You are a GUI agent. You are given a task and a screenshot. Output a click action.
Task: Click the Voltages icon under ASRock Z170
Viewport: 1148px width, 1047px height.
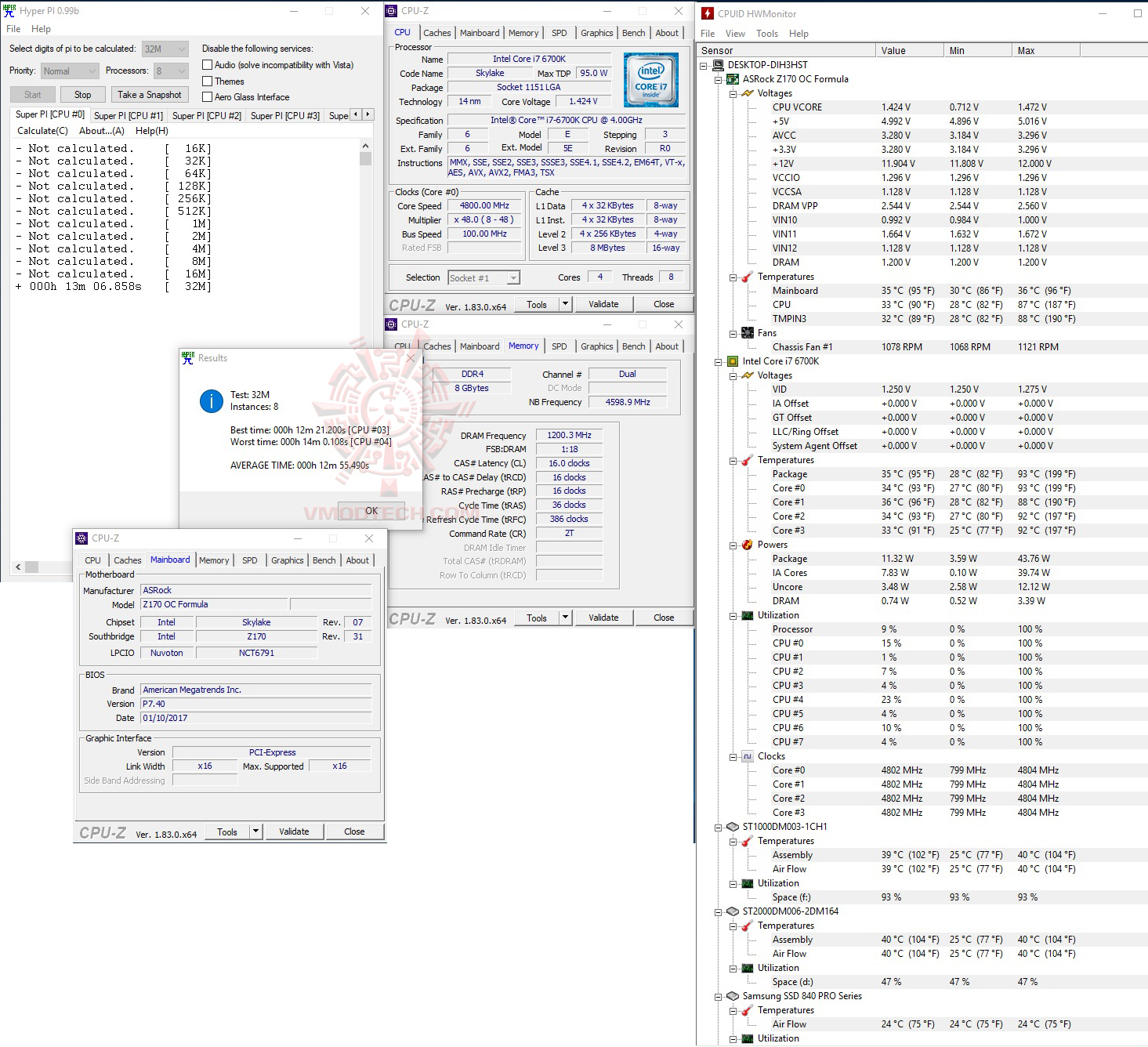[x=748, y=93]
